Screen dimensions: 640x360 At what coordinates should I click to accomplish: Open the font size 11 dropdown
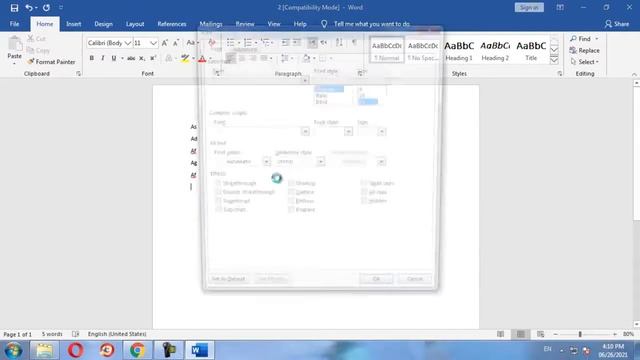153,43
